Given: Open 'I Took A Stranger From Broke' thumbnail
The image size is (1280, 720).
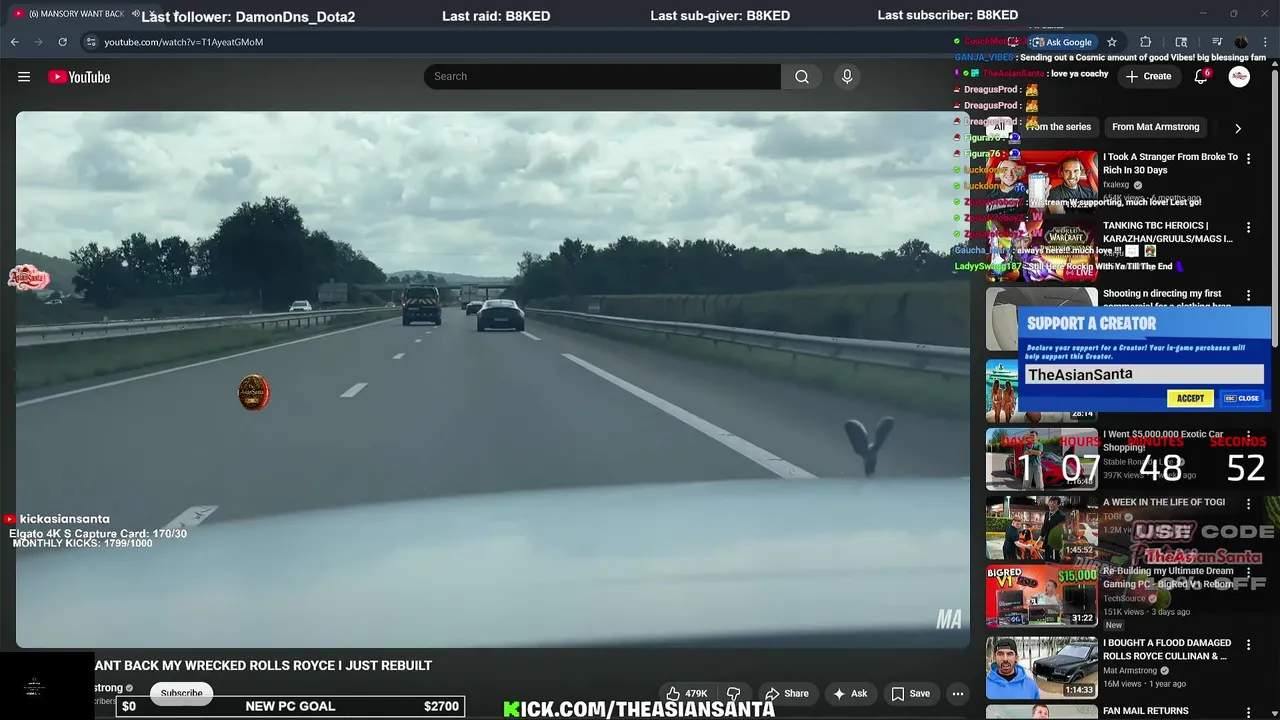Looking at the screenshot, I should point(1042,182).
